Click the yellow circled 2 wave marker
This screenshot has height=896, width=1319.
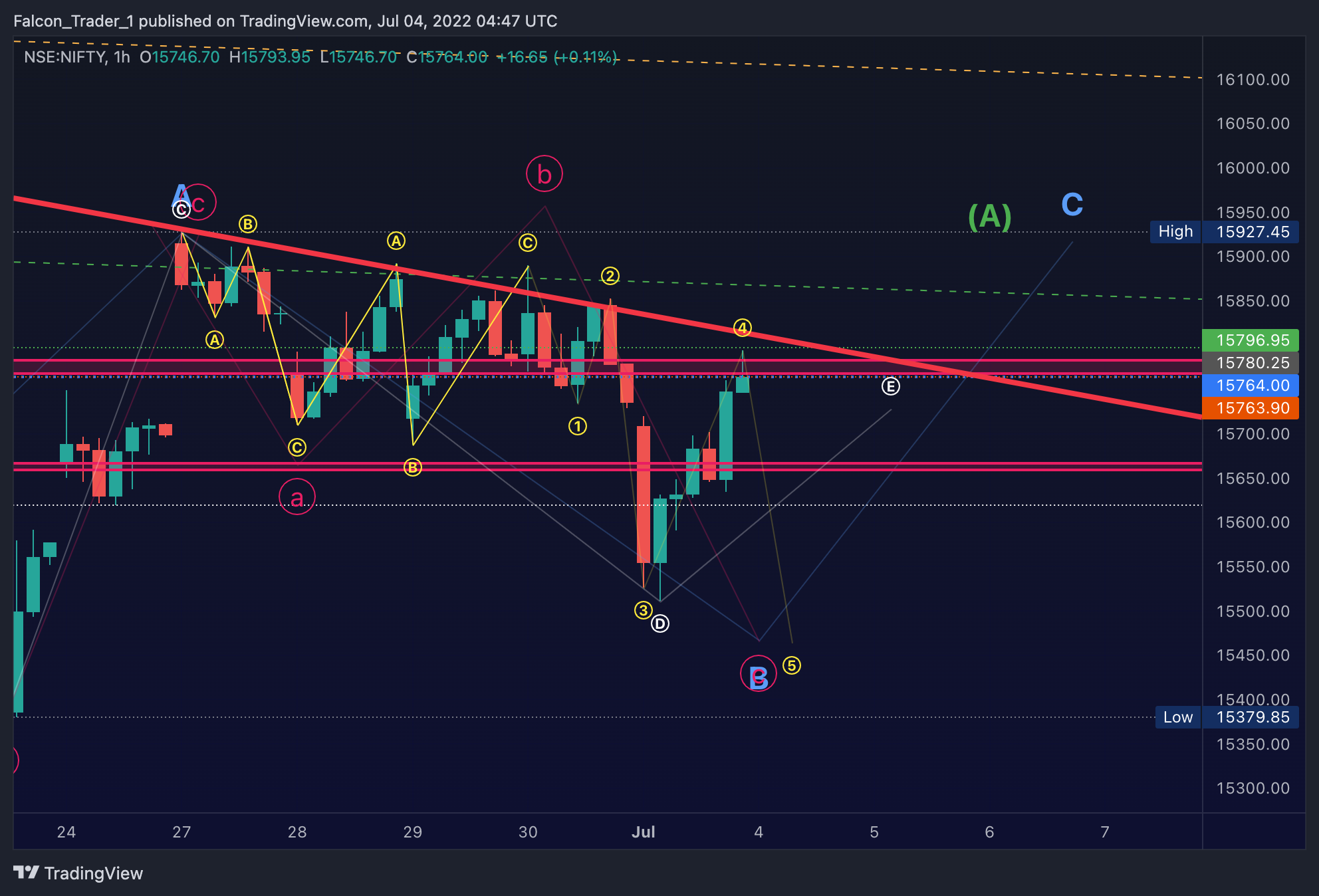pos(610,275)
